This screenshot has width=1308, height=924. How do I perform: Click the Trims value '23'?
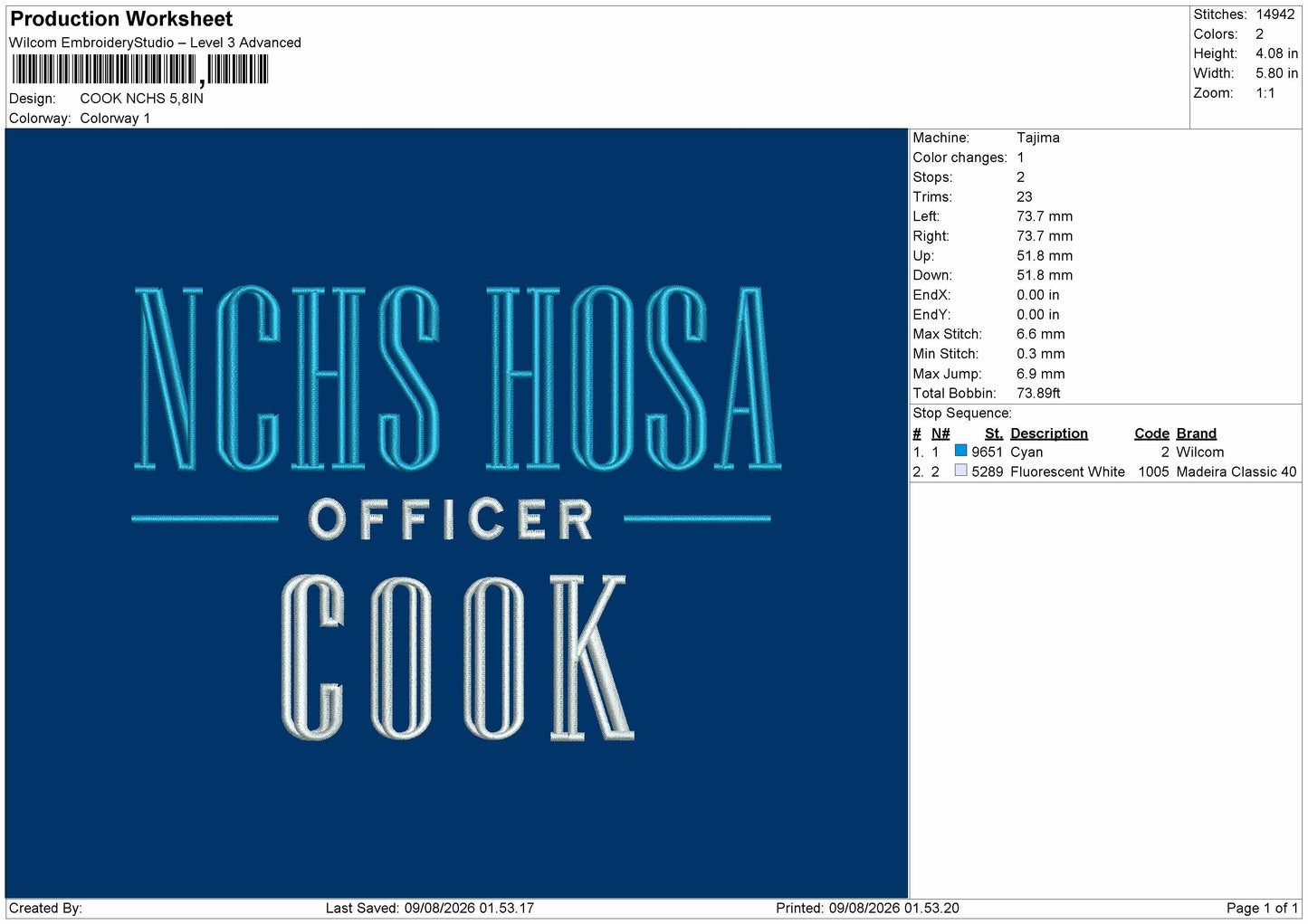tap(1024, 196)
